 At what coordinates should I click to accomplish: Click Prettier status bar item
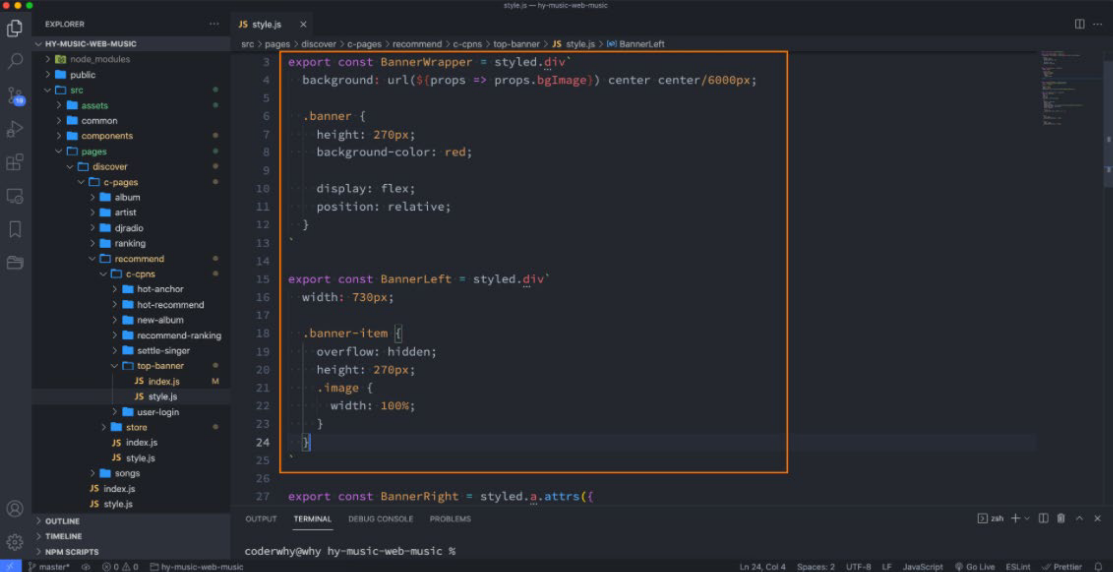(1062, 566)
